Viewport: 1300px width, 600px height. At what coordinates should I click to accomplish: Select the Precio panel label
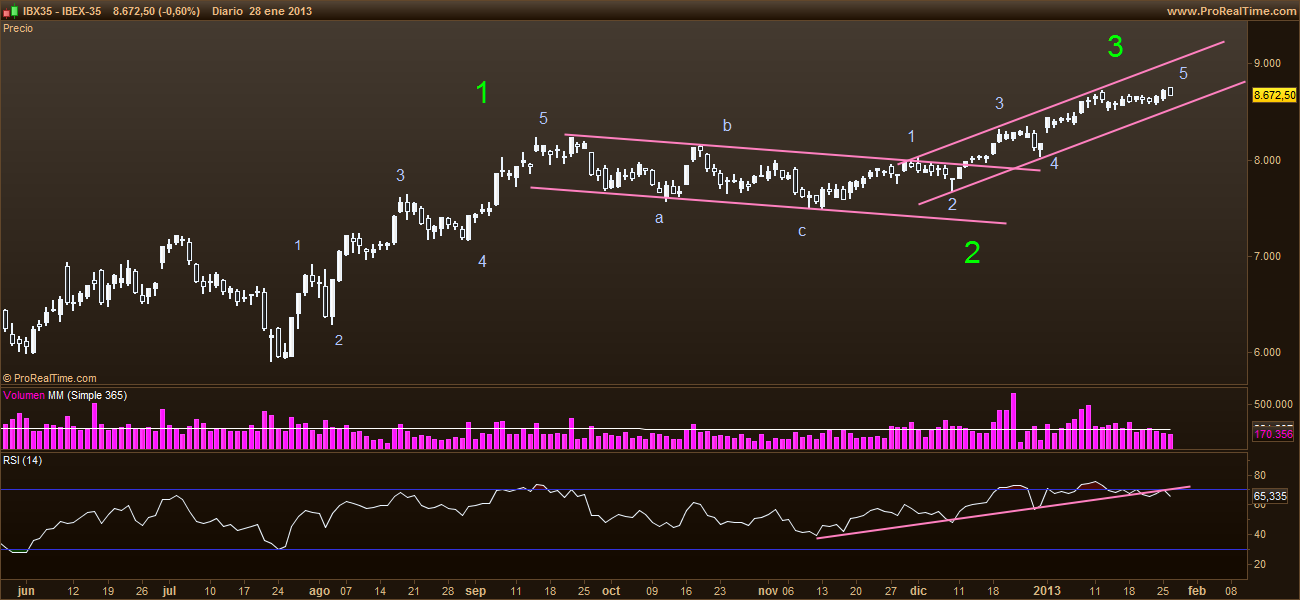tap(18, 28)
